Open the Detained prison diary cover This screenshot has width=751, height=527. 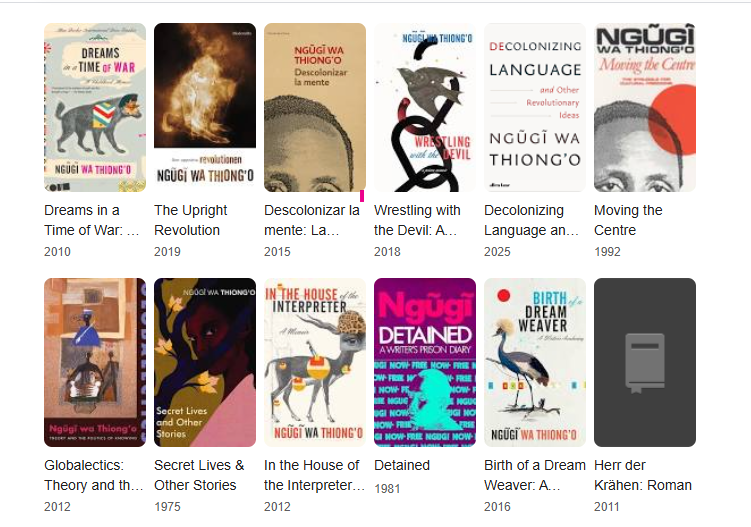point(425,362)
